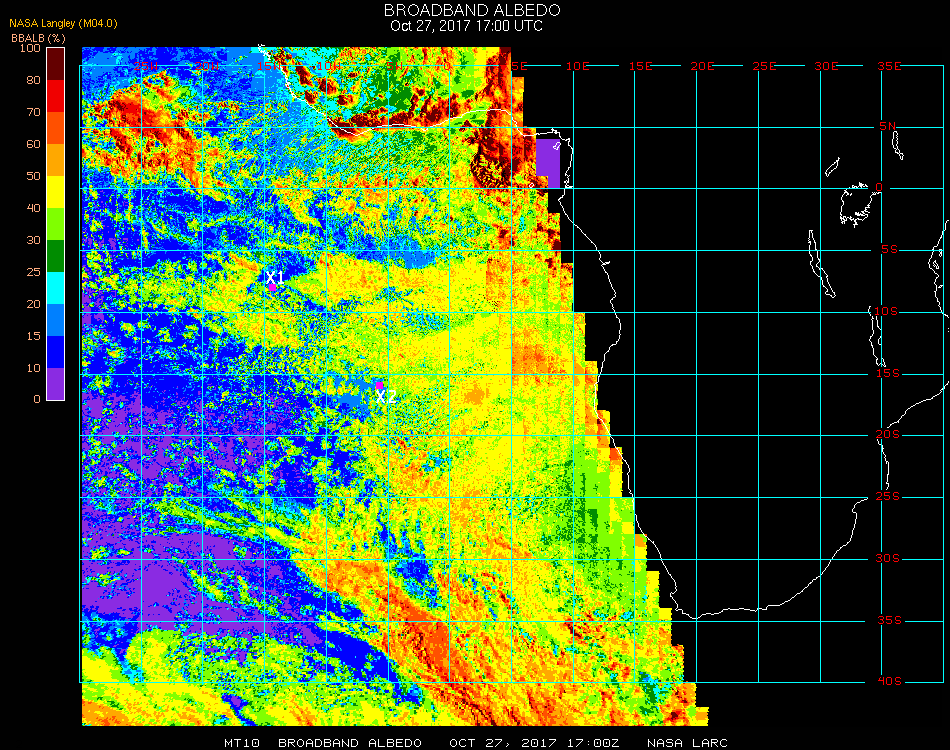950x750 pixels.
Task: Click the 25W longitude label
Action: pyautogui.click(x=146, y=66)
